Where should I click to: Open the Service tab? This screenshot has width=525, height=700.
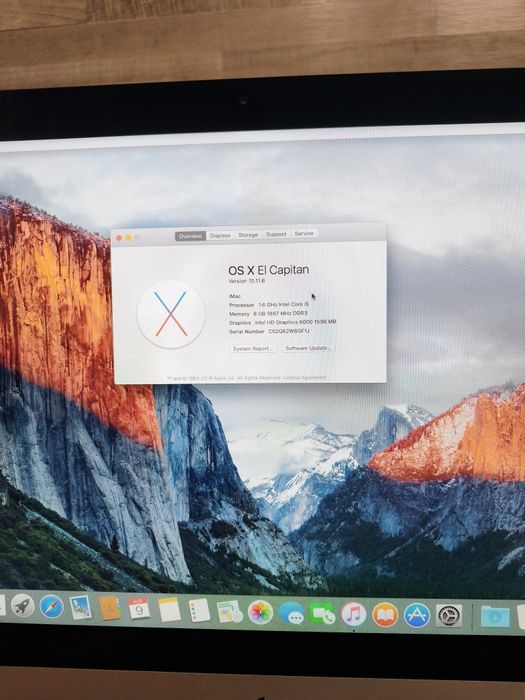(304, 233)
